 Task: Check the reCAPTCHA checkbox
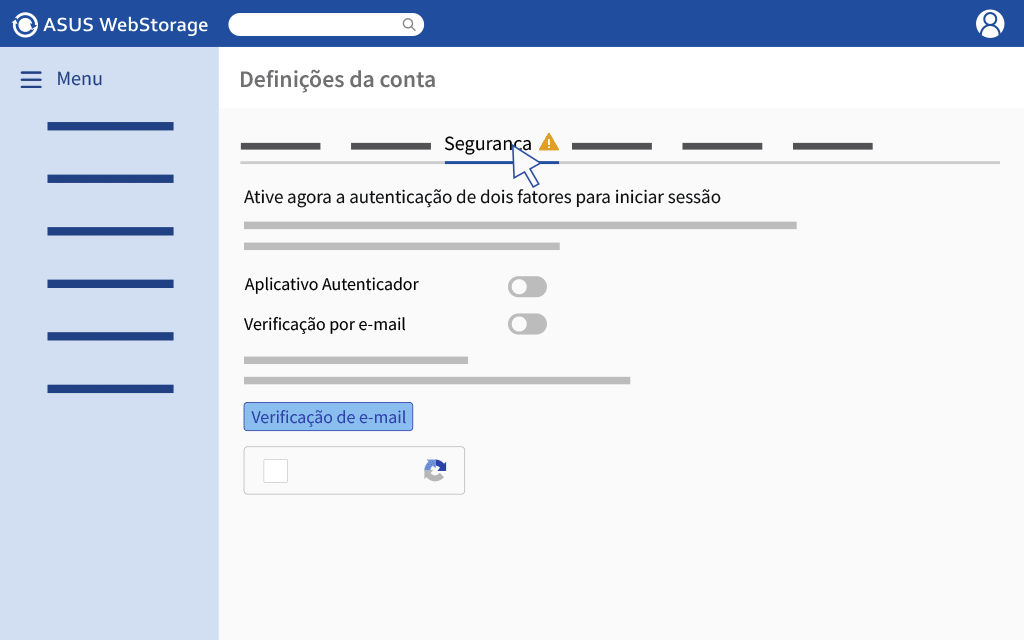point(276,471)
